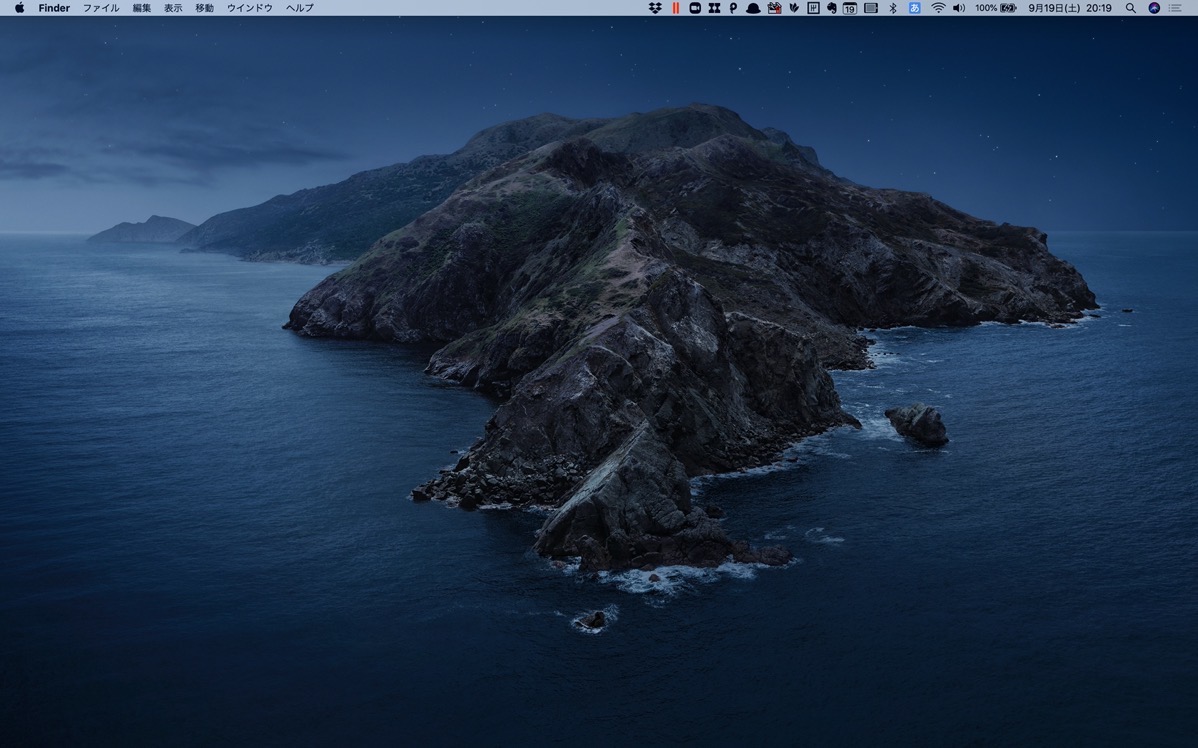Open Spotlight search magnifier
This screenshot has height=748, width=1198.
pyautogui.click(x=1130, y=8)
